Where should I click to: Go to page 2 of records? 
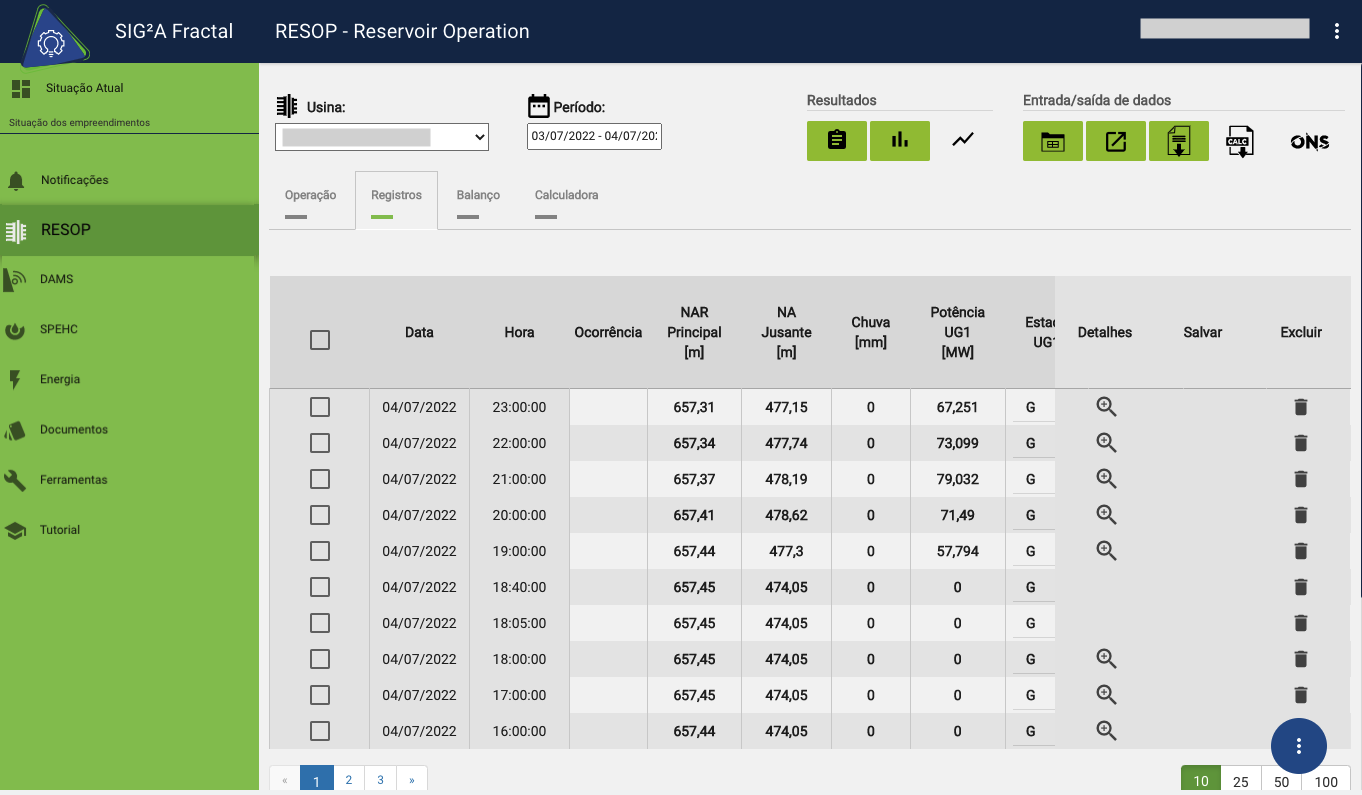coord(348,780)
